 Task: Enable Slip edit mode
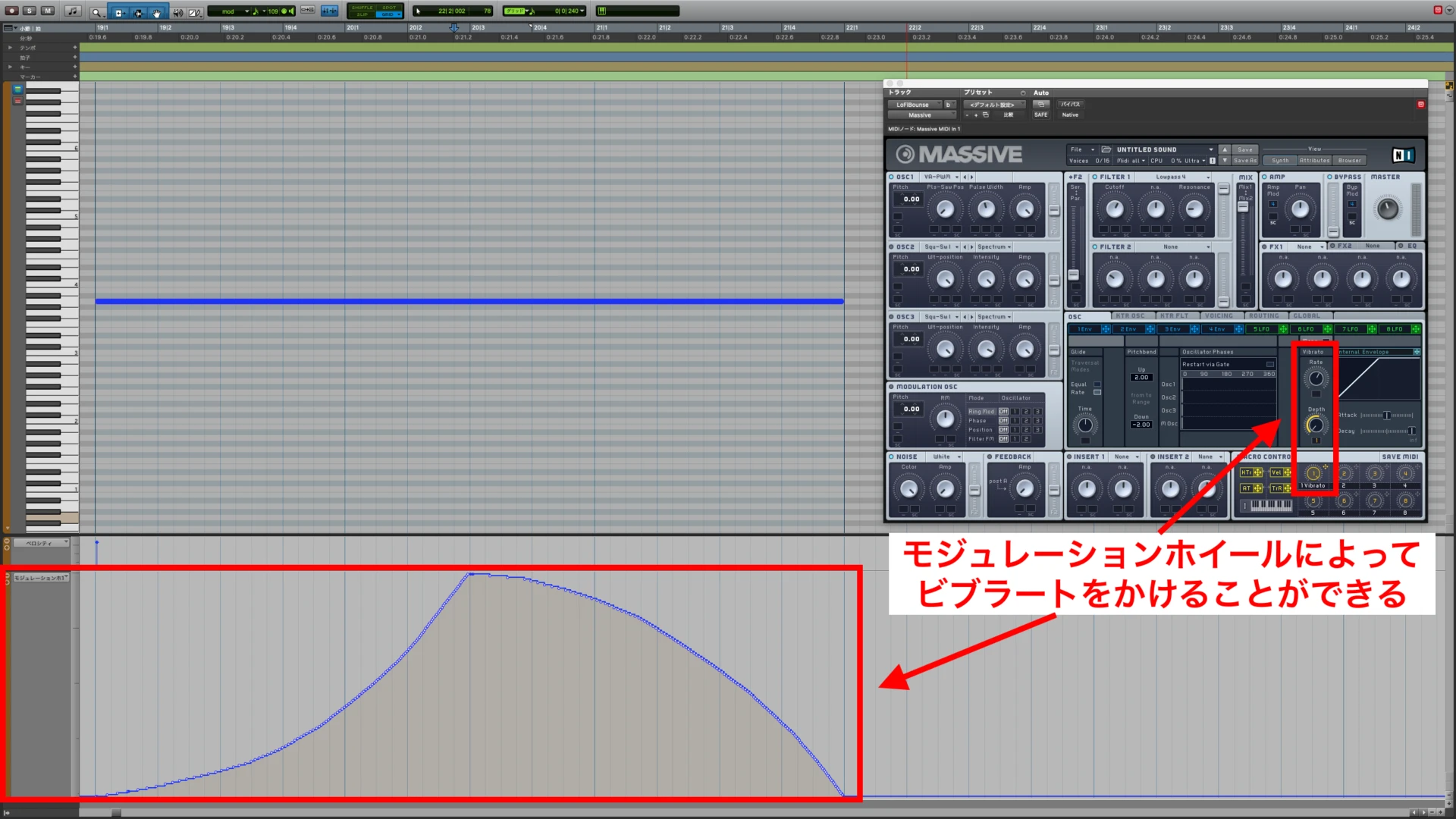tap(362, 14)
